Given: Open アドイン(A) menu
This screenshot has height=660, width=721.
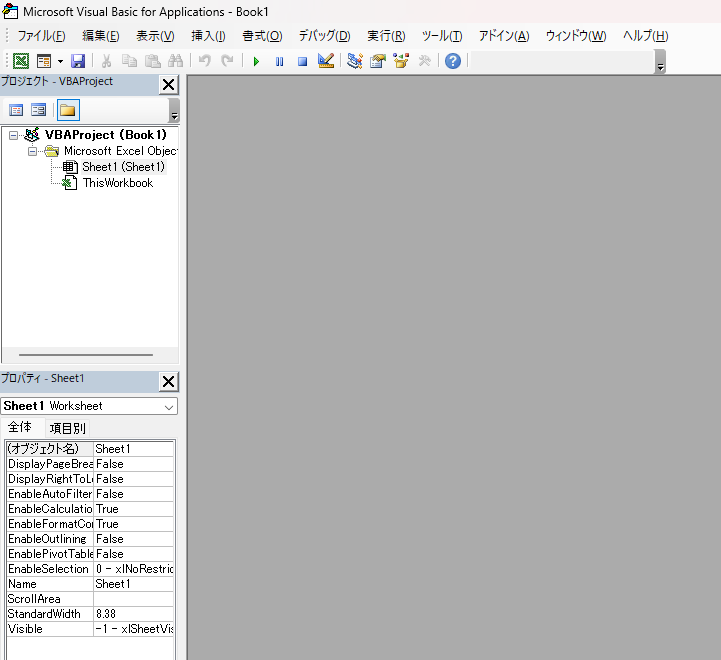Looking at the screenshot, I should (504, 36).
